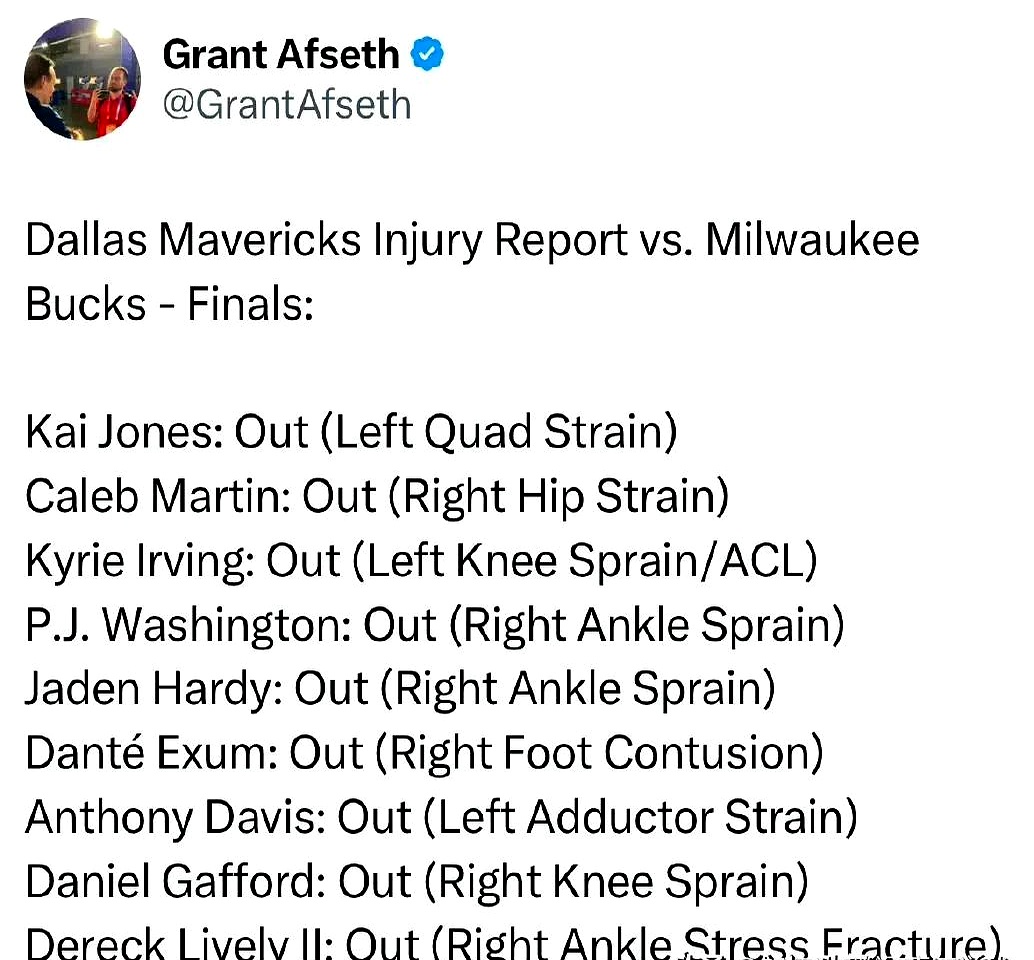The image size is (1034, 960).
Task: Click Grant Afseth's profile avatar photo
Action: click(x=82, y=78)
